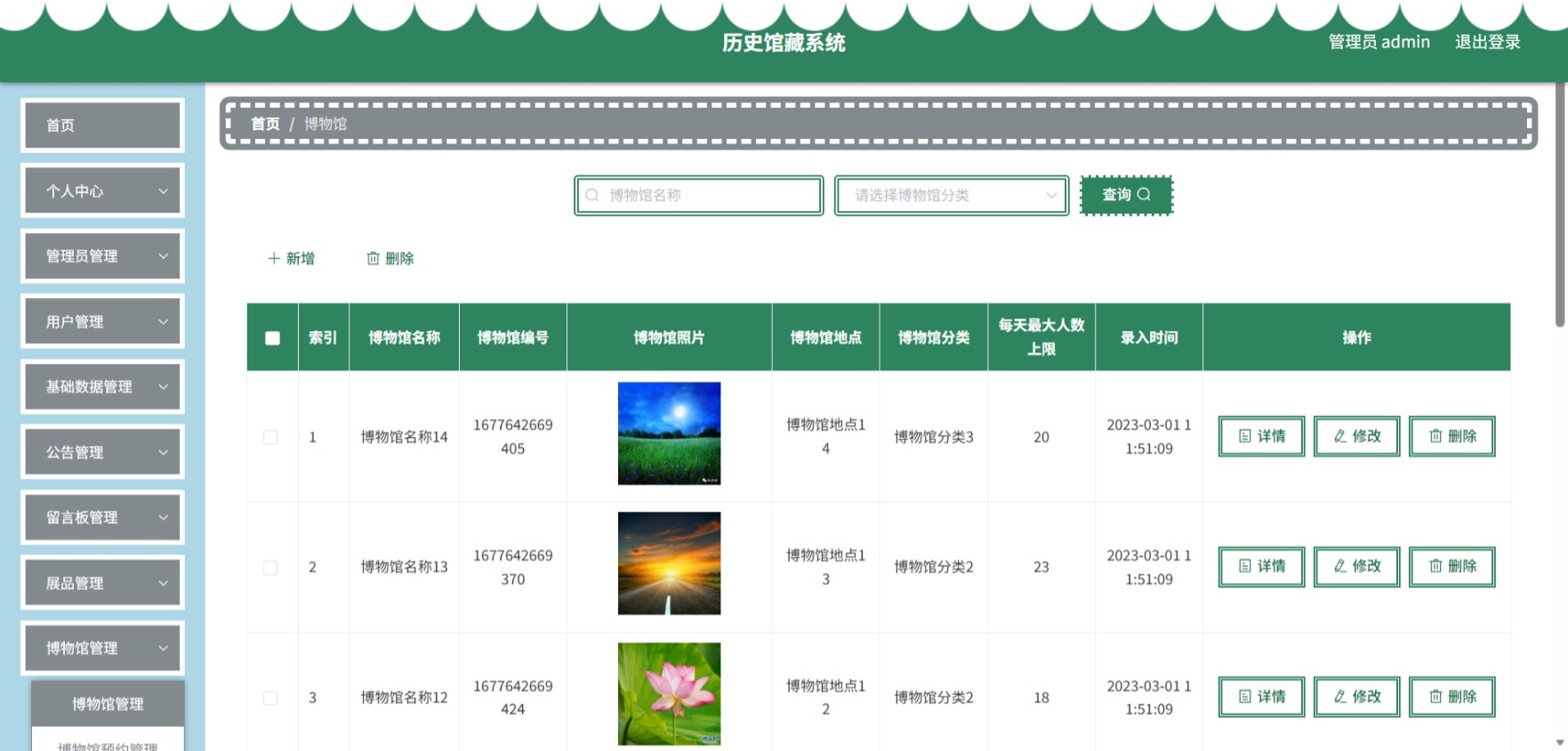This screenshot has width=1568, height=751.
Task: Click 首页 in the breadcrumb
Action: coord(265,124)
